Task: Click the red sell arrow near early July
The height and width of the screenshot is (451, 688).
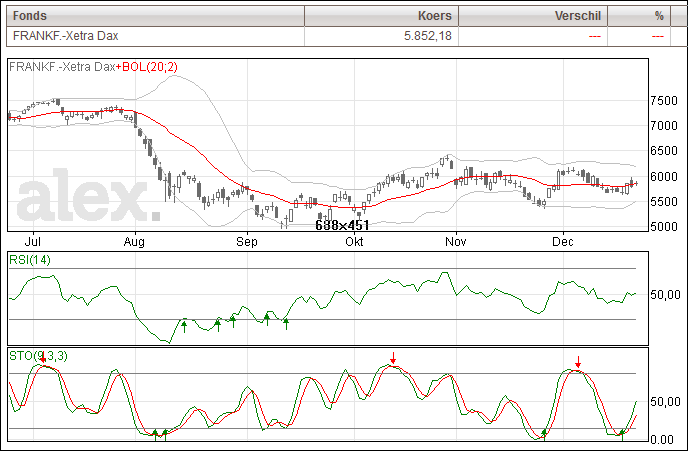Action: pyautogui.click(x=43, y=357)
